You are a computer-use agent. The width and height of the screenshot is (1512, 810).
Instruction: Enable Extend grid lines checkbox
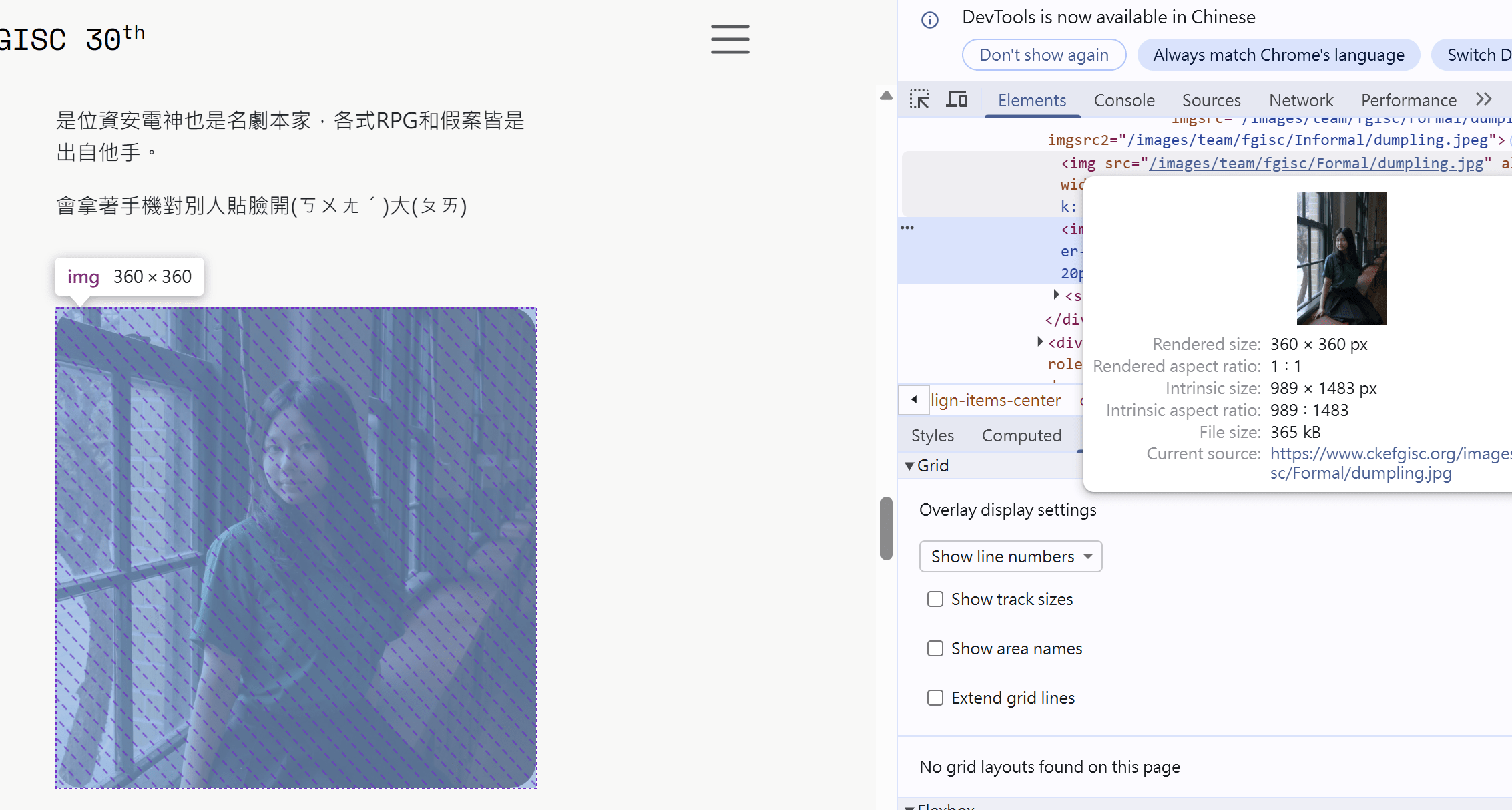pyautogui.click(x=935, y=698)
